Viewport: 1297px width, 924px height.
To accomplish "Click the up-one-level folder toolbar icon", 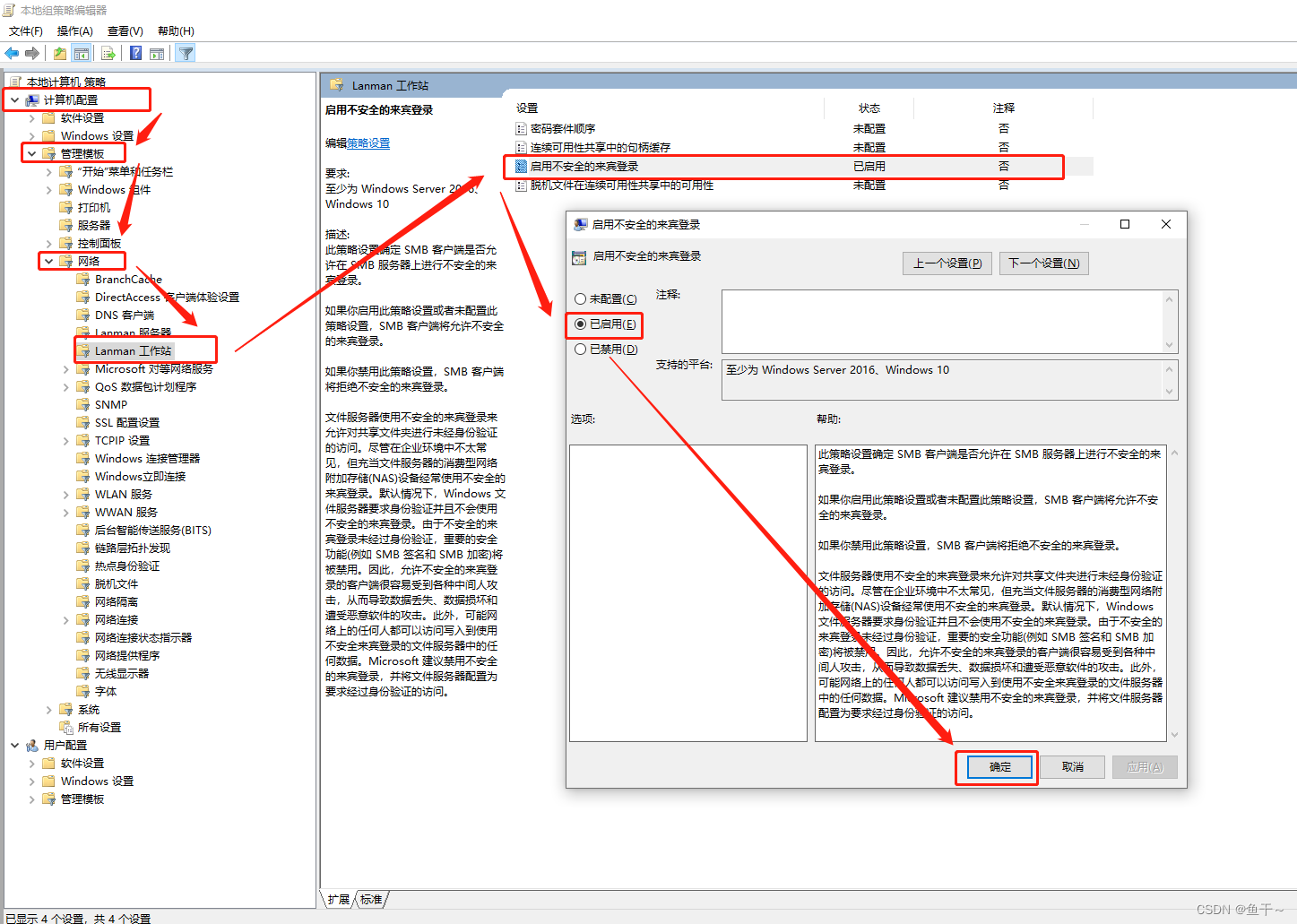I will pos(59,53).
